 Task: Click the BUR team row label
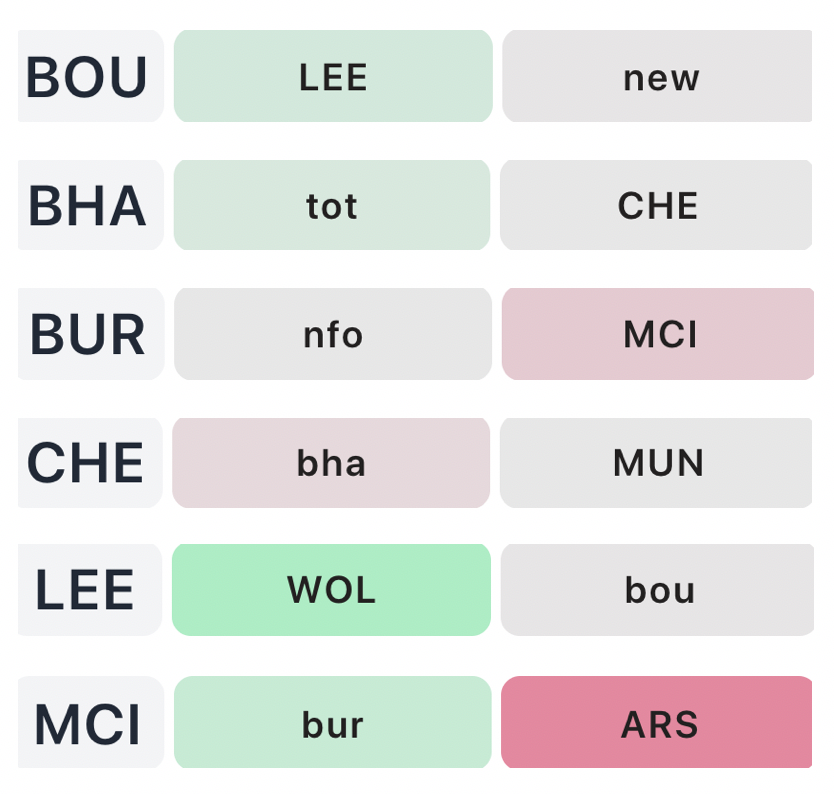(x=90, y=334)
